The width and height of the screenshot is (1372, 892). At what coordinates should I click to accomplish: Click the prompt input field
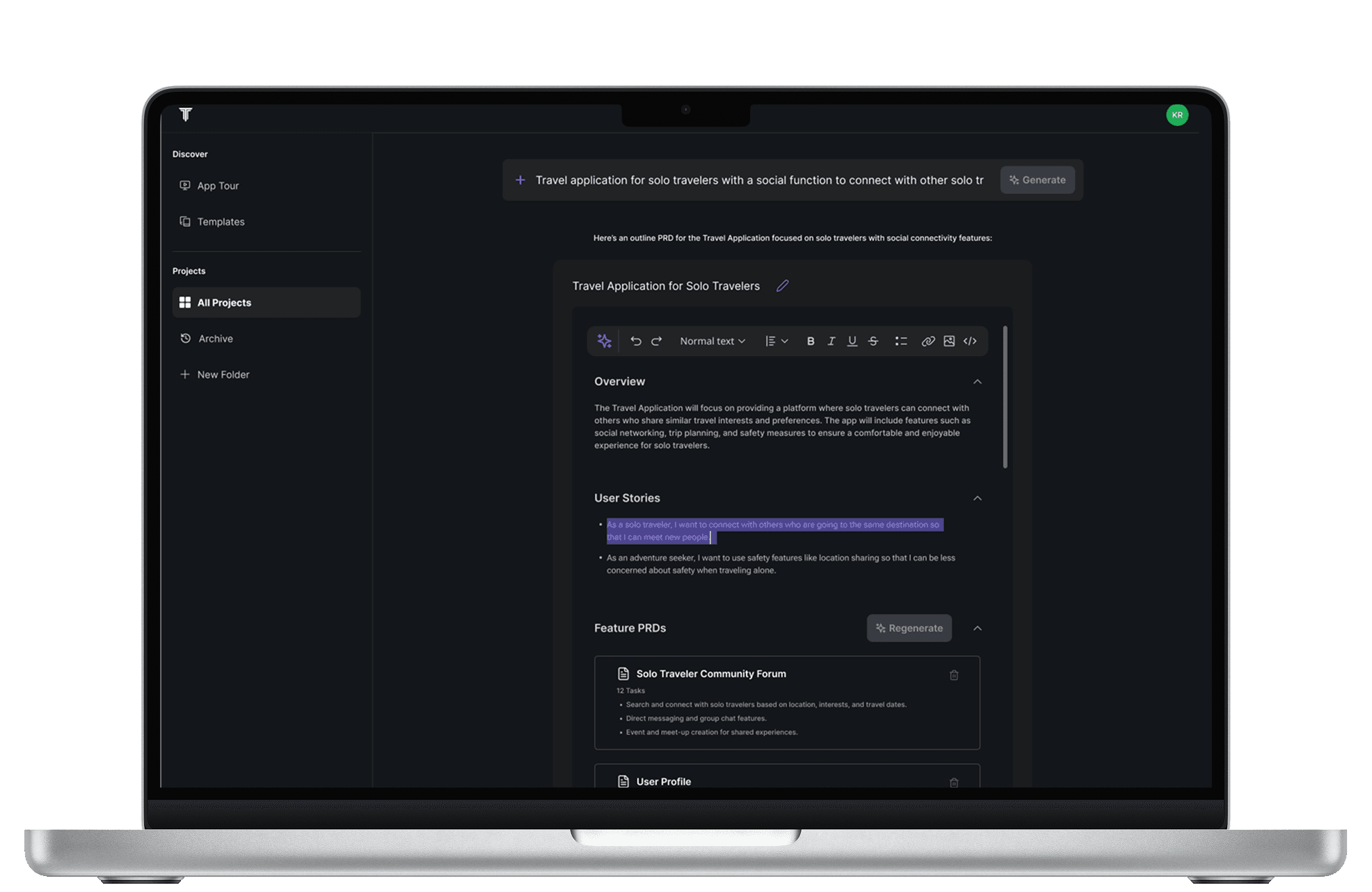tap(758, 180)
